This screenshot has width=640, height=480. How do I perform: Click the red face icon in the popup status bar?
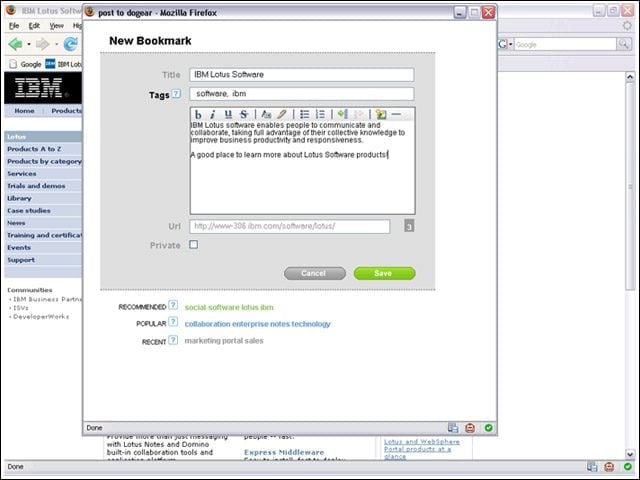point(470,428)
